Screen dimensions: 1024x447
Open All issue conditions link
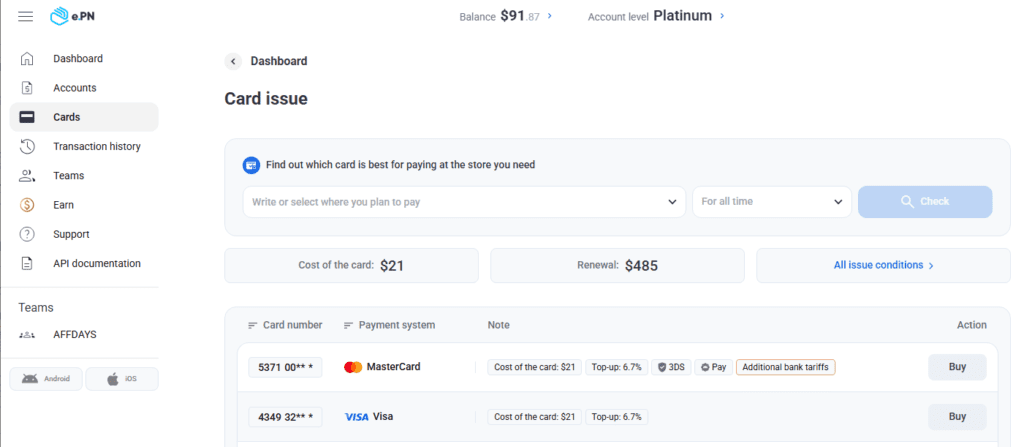click(883, 266)
